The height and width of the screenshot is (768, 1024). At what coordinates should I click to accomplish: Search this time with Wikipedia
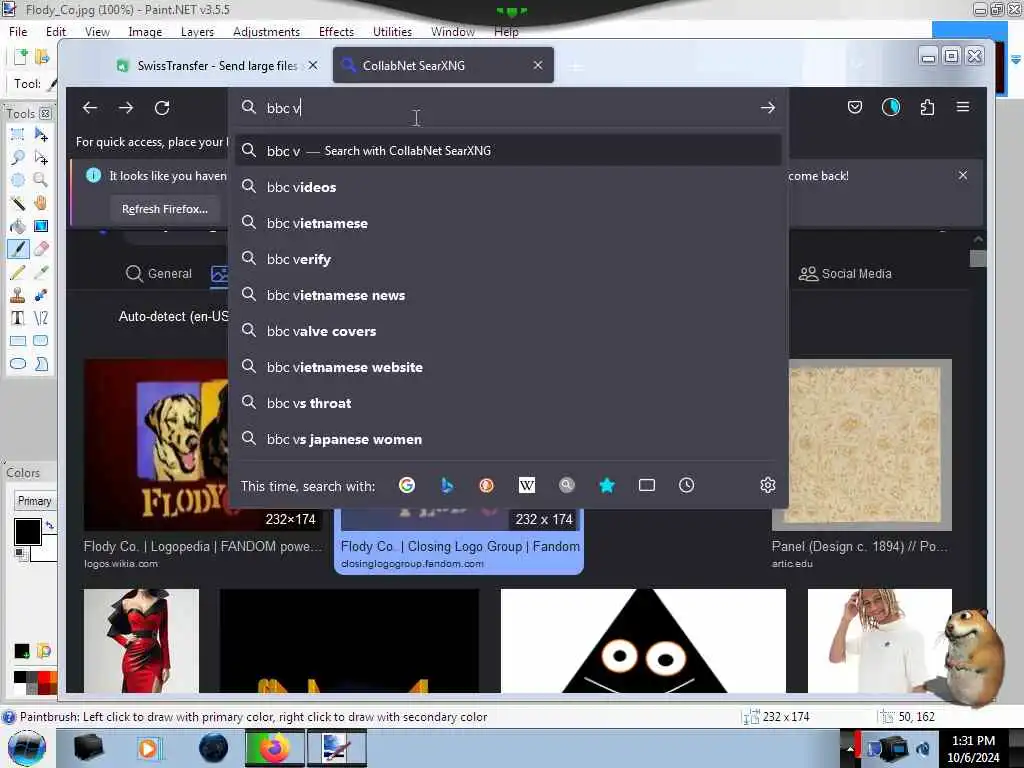tap(526, 485)
